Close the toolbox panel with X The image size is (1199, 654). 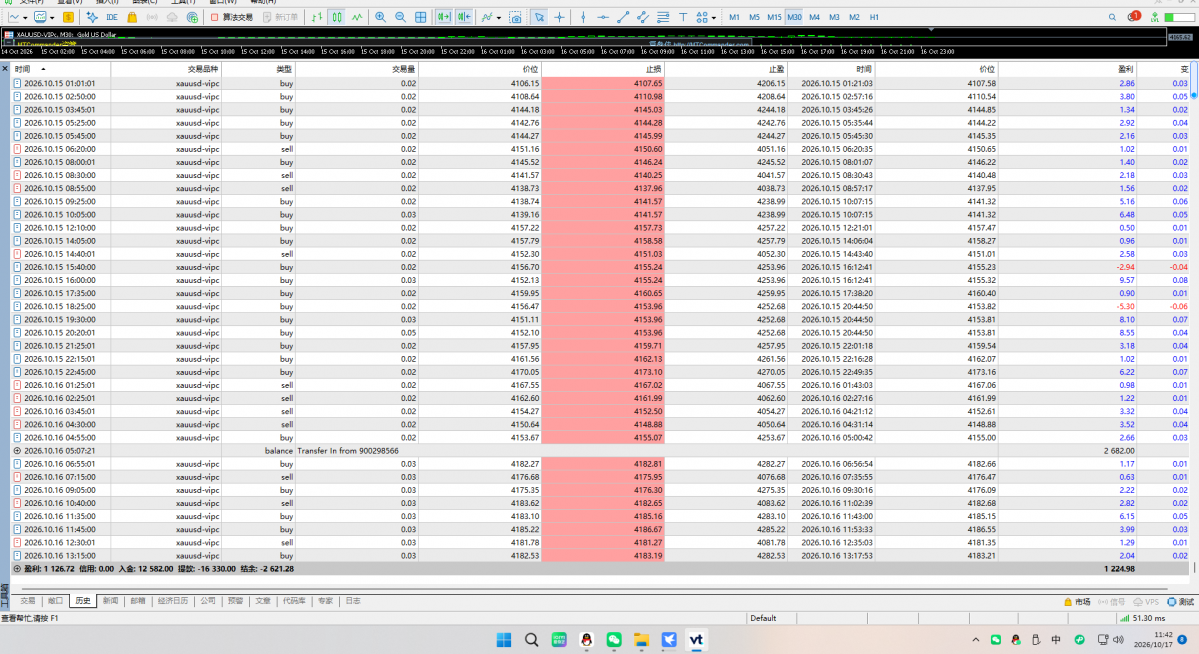[5, 69]
